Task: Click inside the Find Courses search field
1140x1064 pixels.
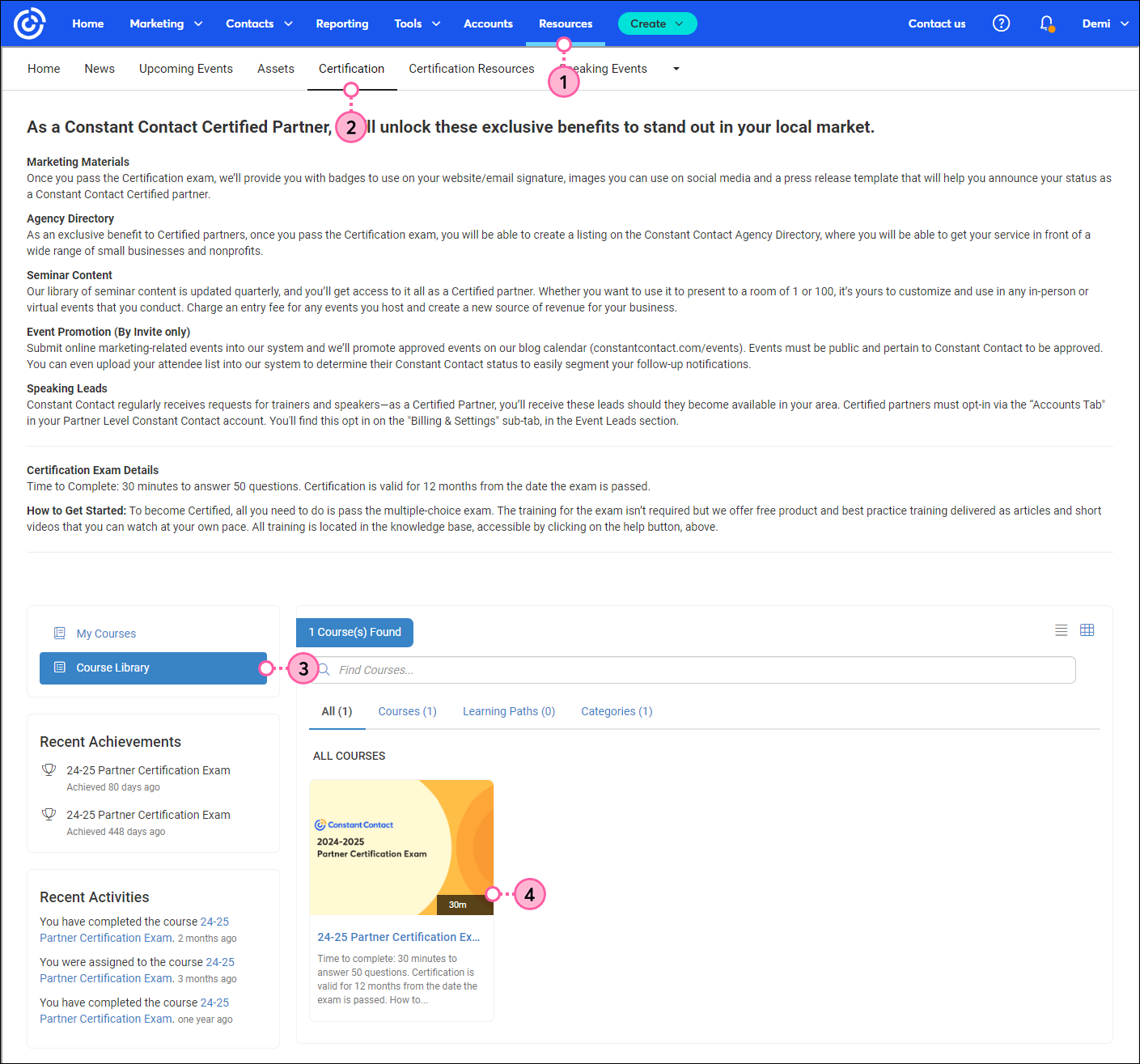Action: [x=566, y=669]
